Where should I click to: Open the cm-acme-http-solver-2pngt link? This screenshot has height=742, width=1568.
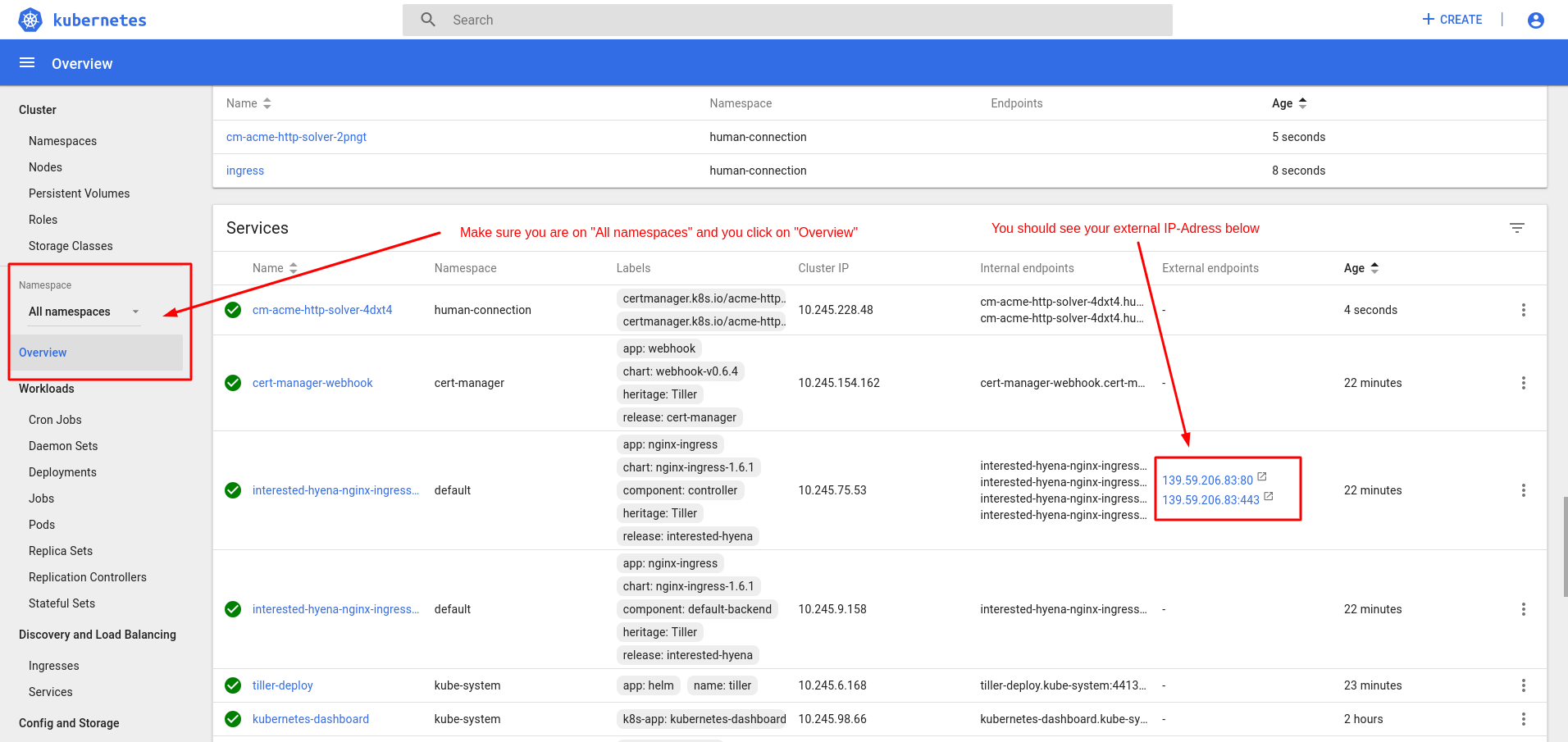296,136
